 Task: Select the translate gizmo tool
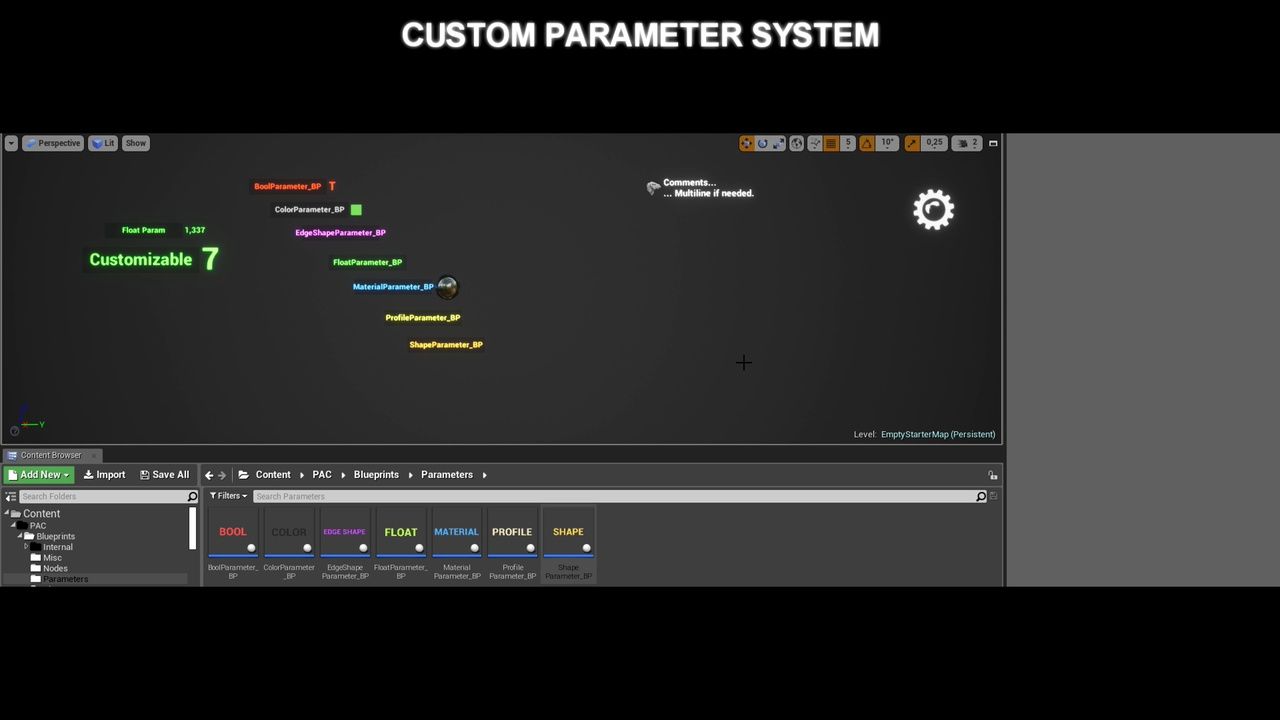click(x=746, y=143)
